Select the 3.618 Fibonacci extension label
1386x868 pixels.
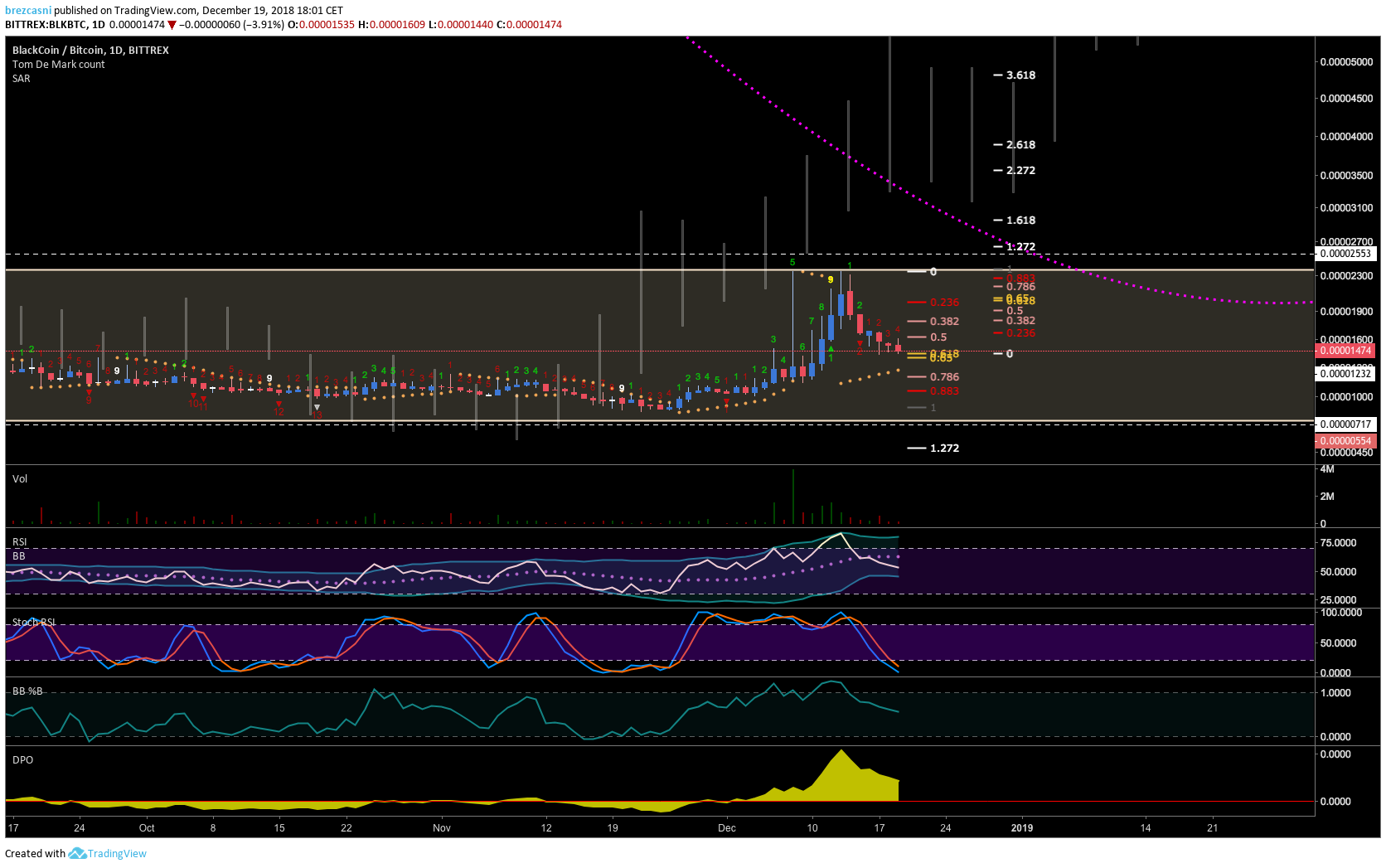pos(1020,75)
